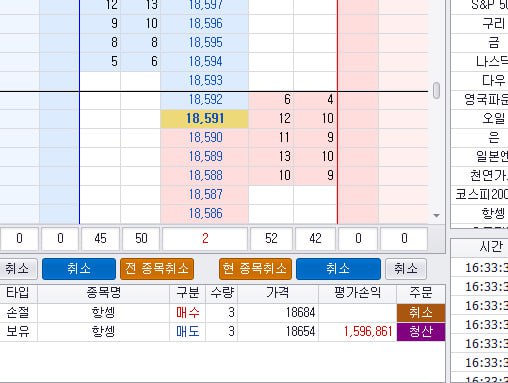The width and height of the screenshot is (508, 383).
Task: Click the price cell 18,596
Action: pyautogui.click(x=205, y=24)
